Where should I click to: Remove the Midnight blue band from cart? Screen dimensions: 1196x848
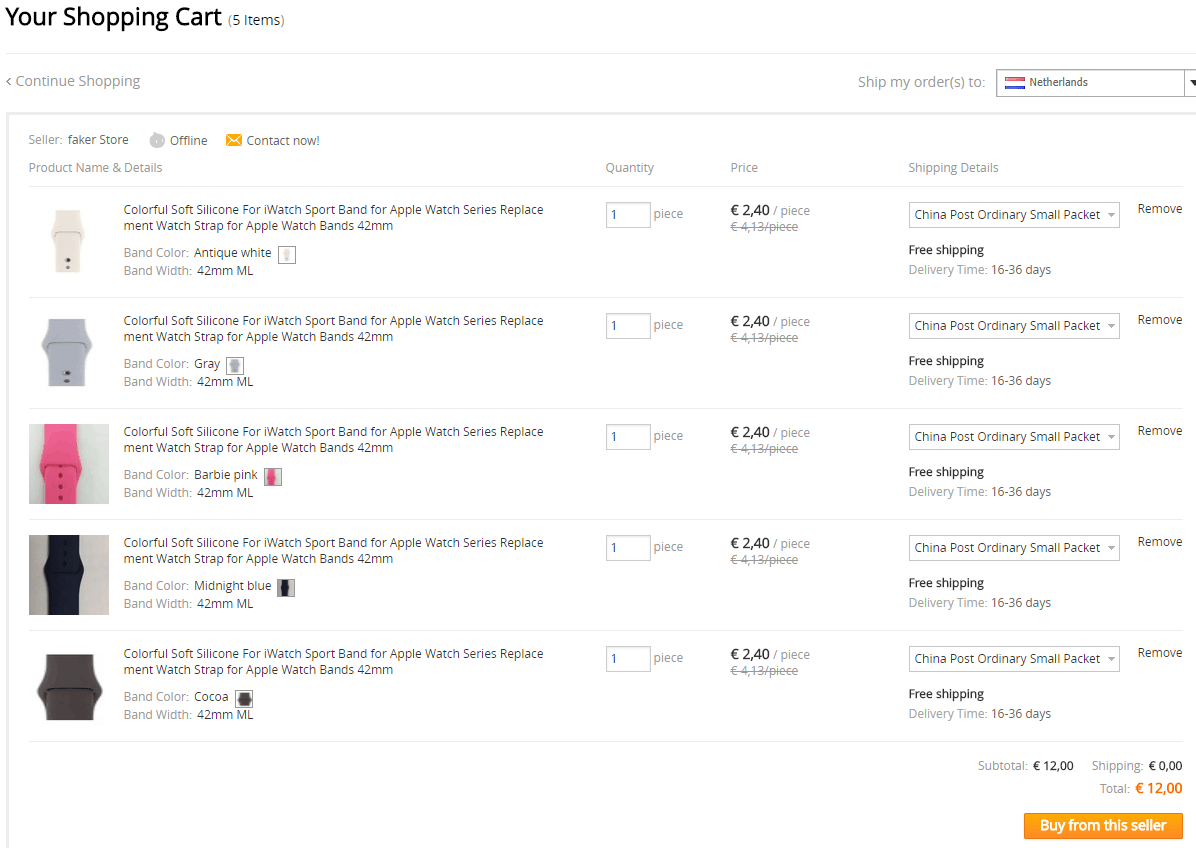click(1160, 542)
